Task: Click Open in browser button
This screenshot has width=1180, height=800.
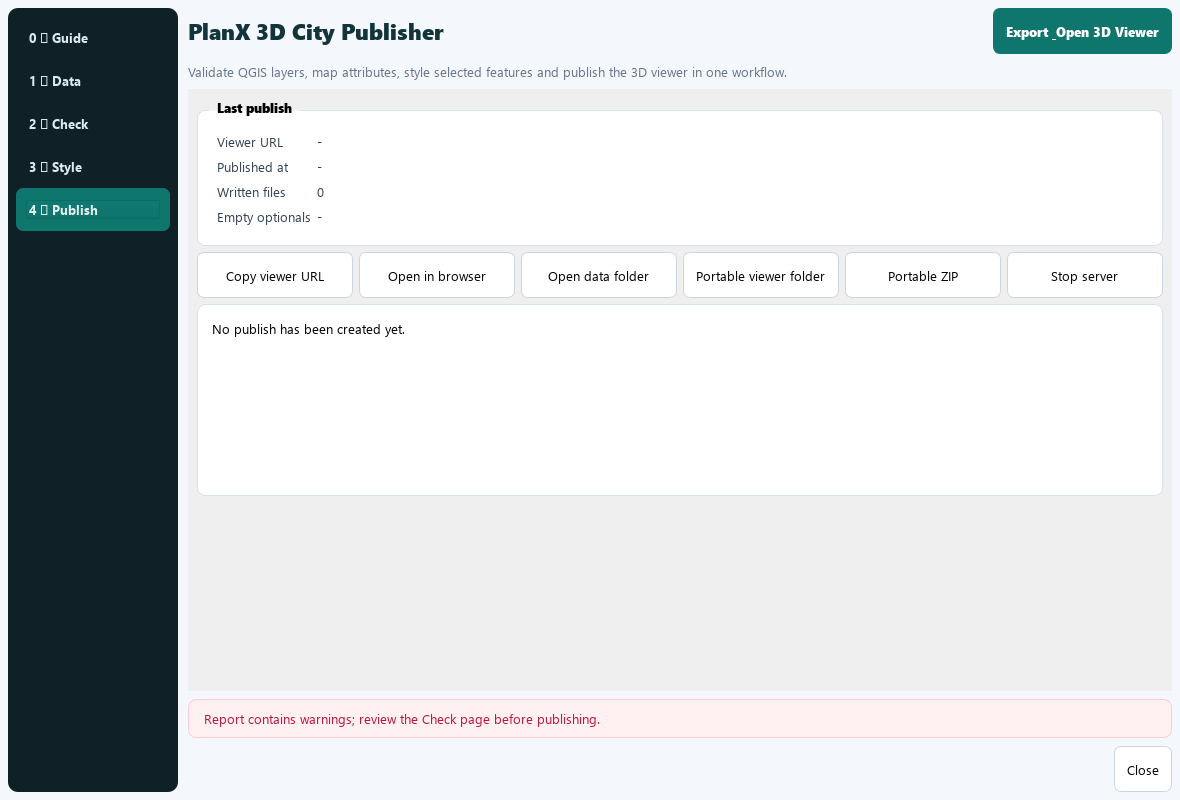Action: point(436,276)
